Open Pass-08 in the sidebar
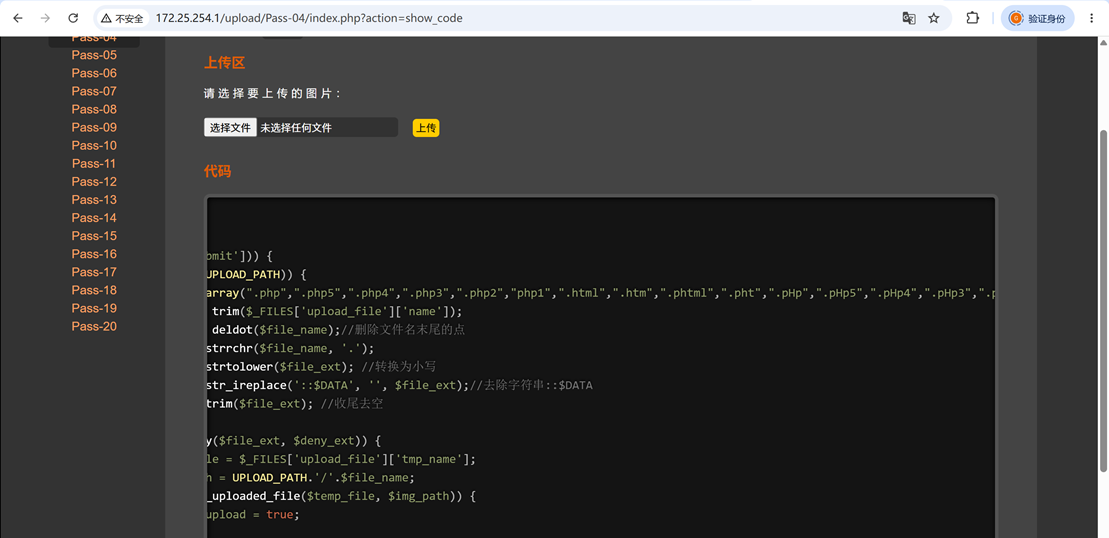 (94, 110)
